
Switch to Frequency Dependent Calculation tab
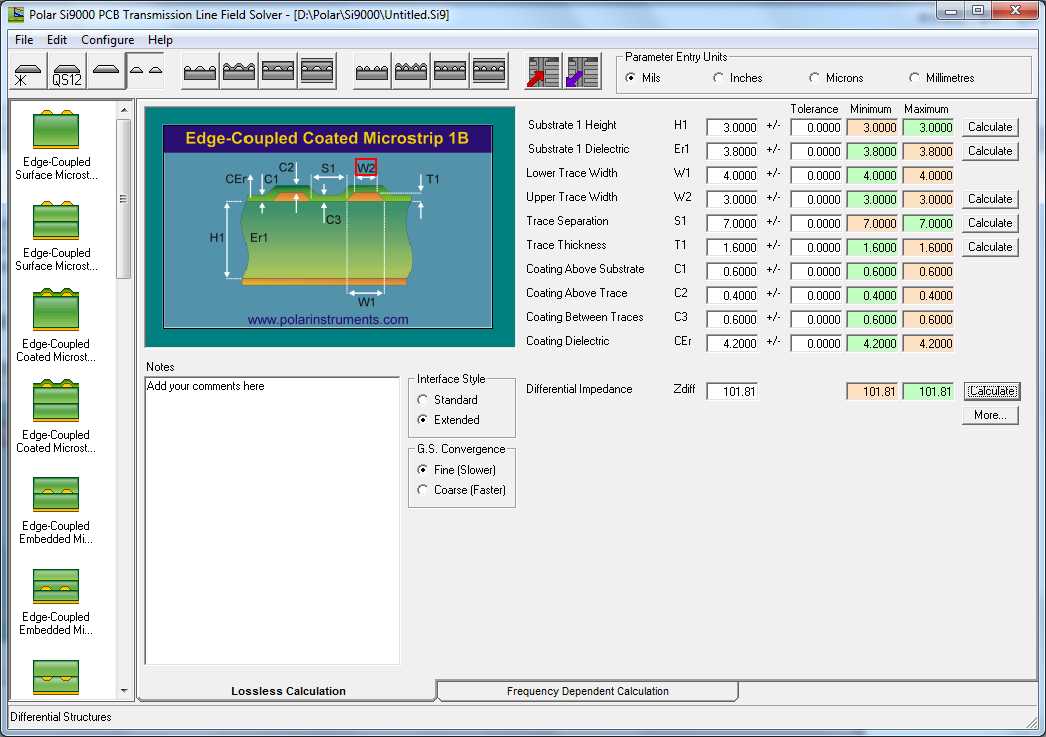click(588, 691)
